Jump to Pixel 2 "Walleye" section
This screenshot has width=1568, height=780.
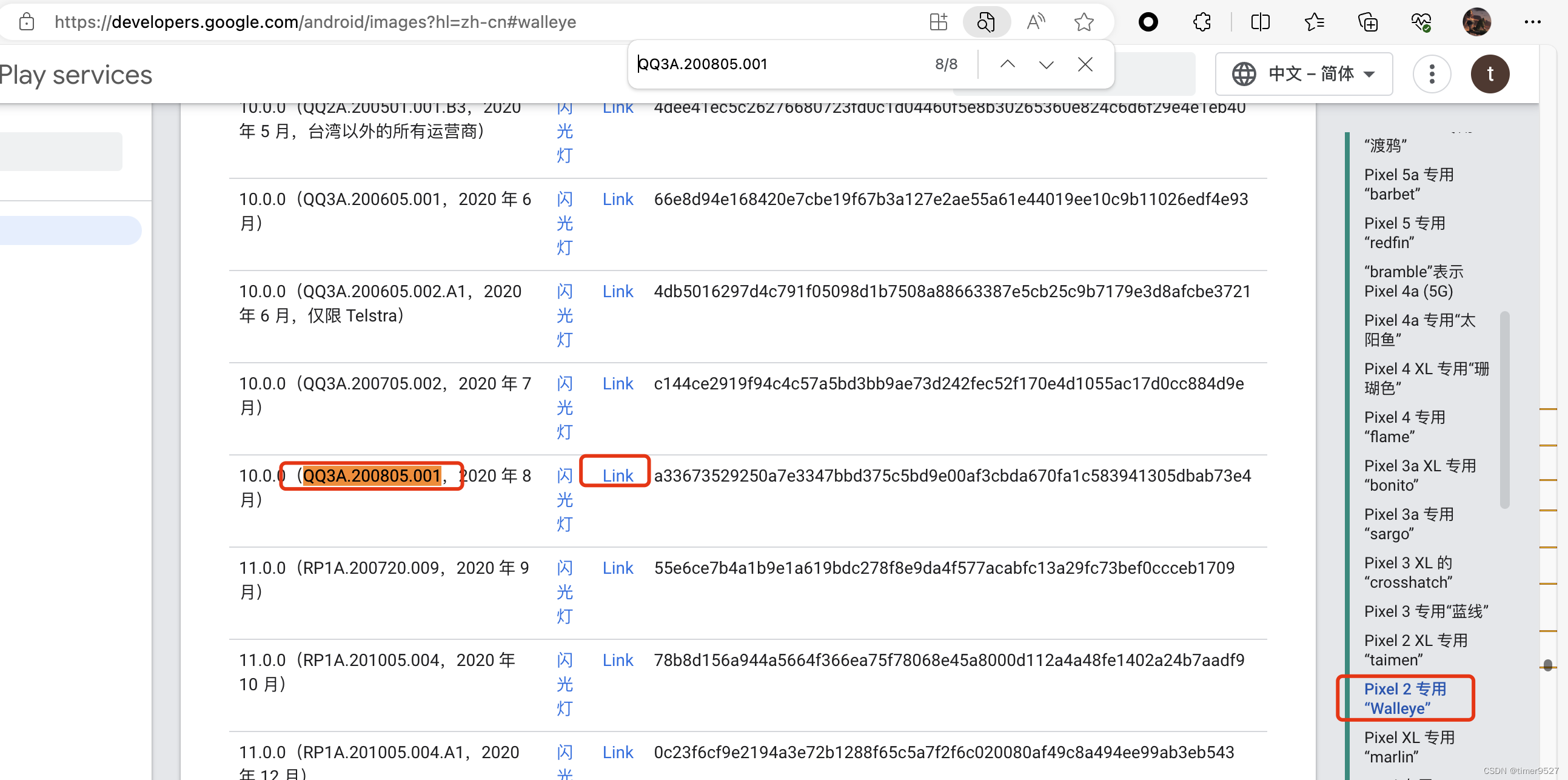coord(1404,698)
